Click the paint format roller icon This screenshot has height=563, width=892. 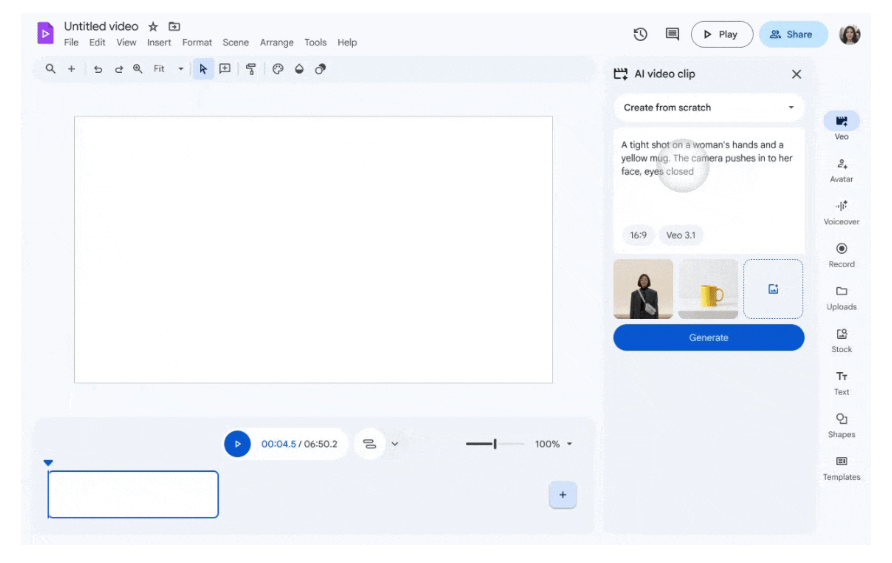coord(251,69)
